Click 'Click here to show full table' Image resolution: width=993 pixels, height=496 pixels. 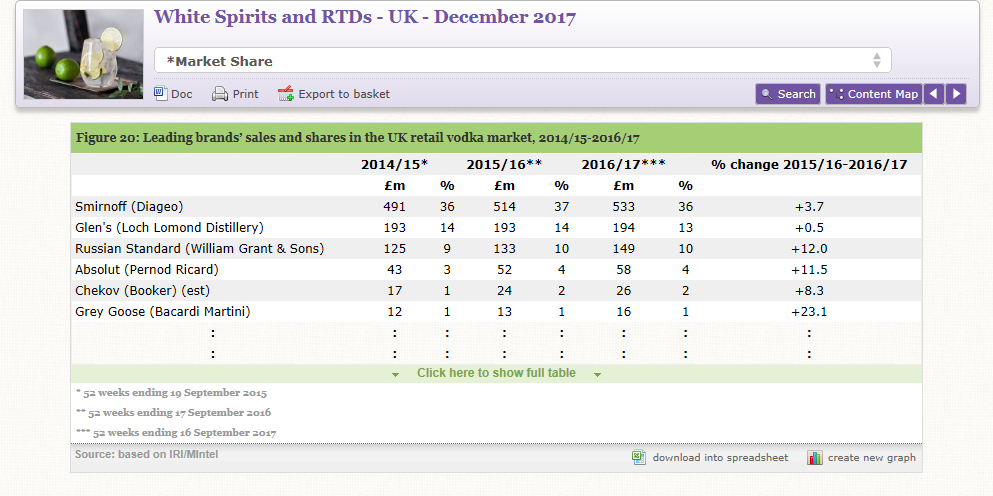pyautogui.click(x=496, y=373)
